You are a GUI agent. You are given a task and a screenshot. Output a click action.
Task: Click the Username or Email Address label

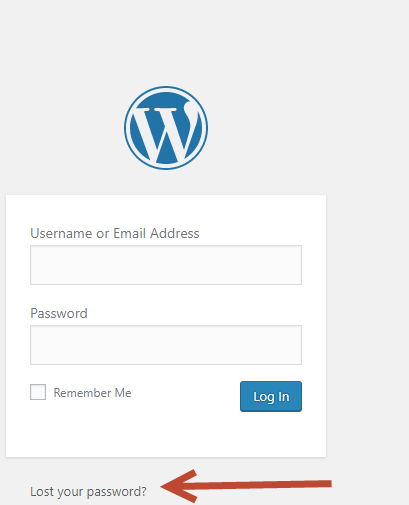coord(115,233)
